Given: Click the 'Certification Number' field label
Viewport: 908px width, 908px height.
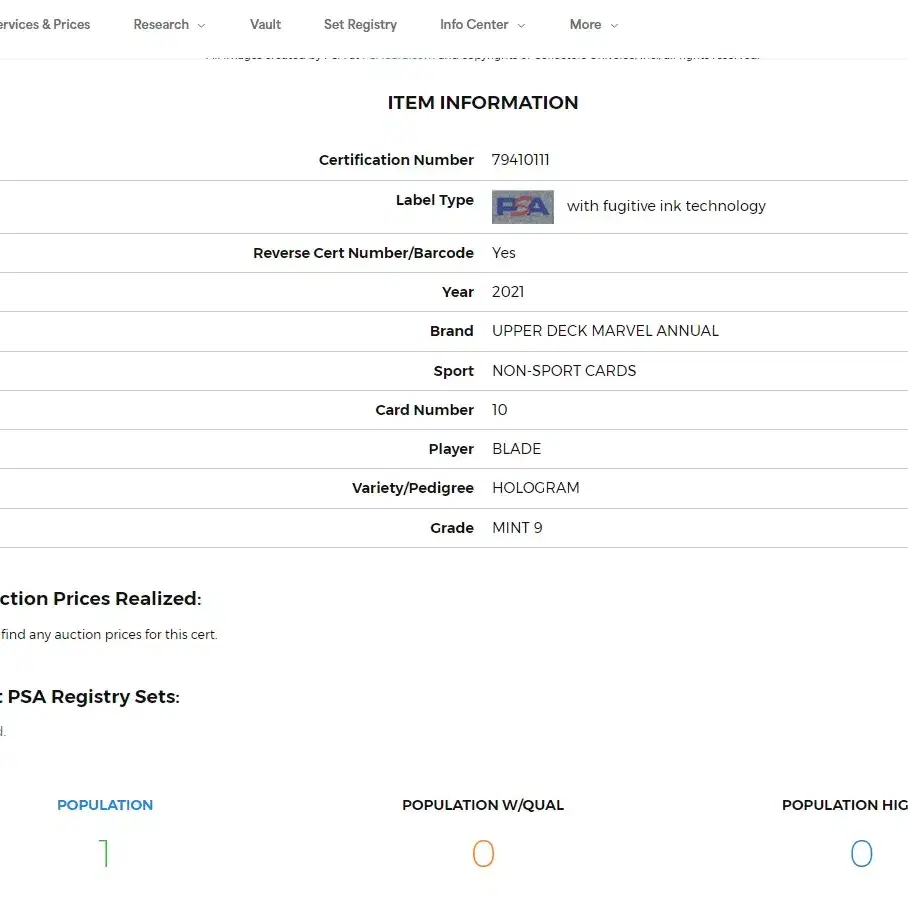Looking at the screenshot, I should tap(396, 160).
